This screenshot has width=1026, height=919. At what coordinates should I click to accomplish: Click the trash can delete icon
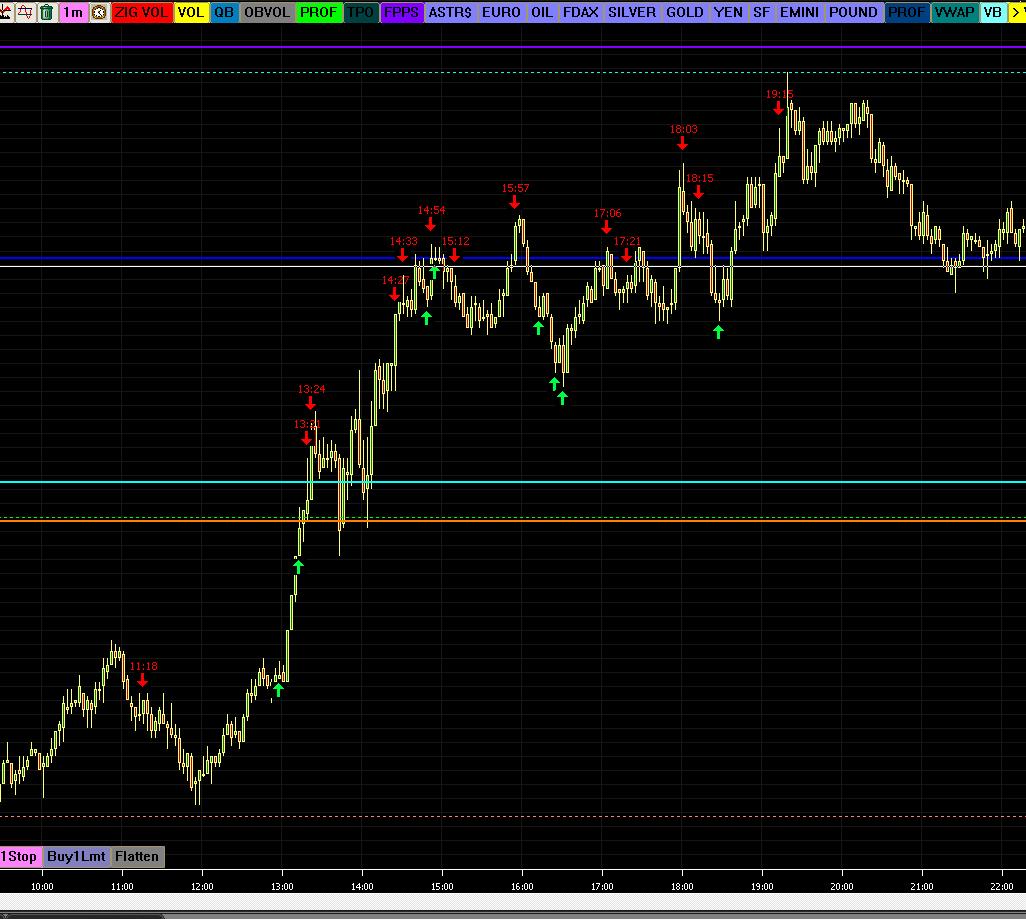pyautogui.click(x=47, y=12)
